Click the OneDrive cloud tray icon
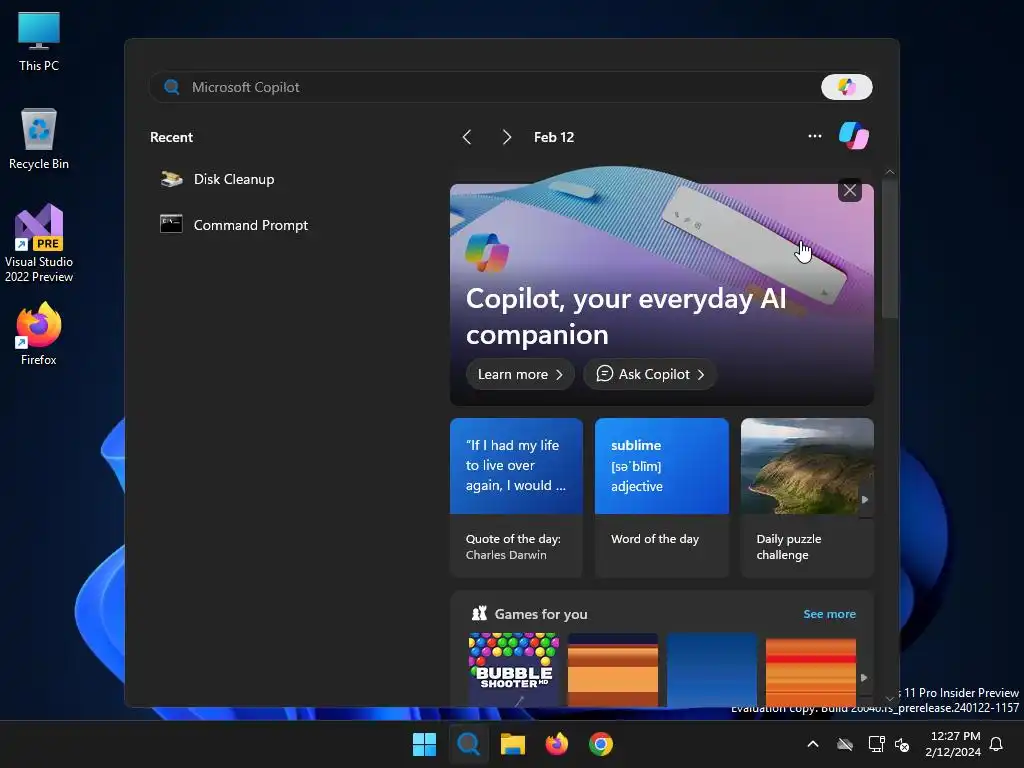The width and height of the screenshot is (1024, 768). (845, 744)
